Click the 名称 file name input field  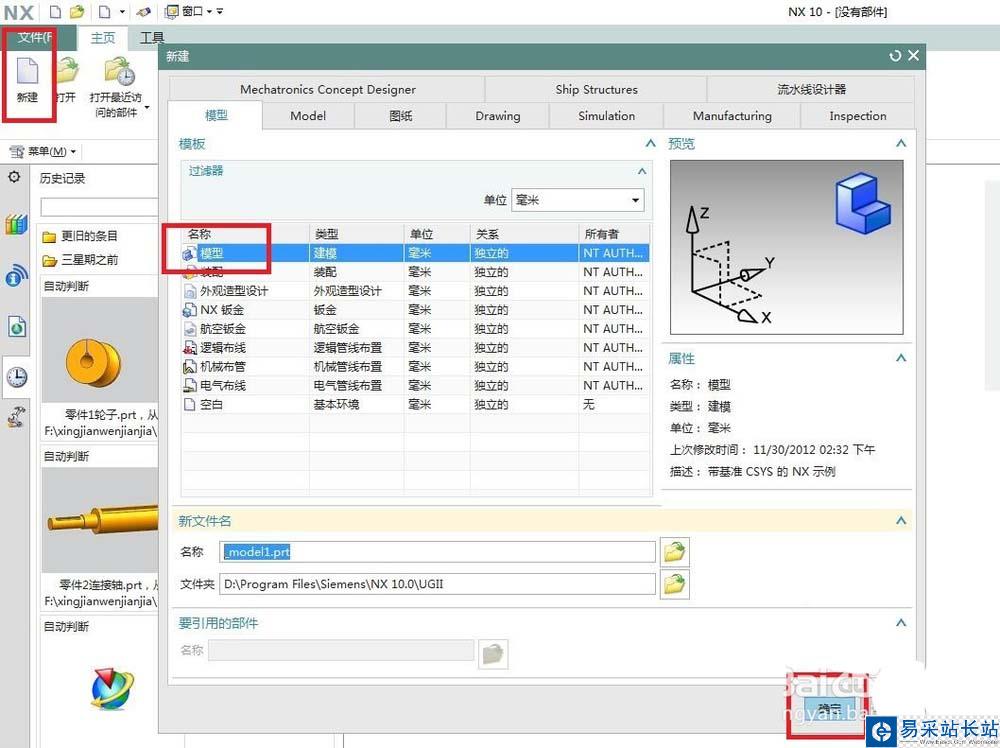[438, 552]
